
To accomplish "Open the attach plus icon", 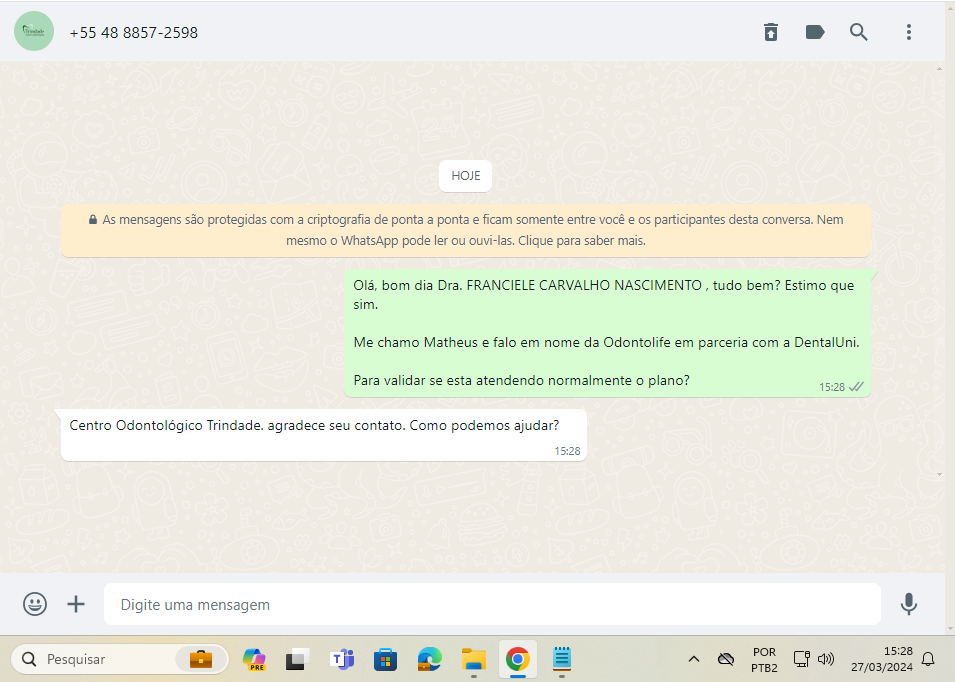I will (x=76, y=604).
